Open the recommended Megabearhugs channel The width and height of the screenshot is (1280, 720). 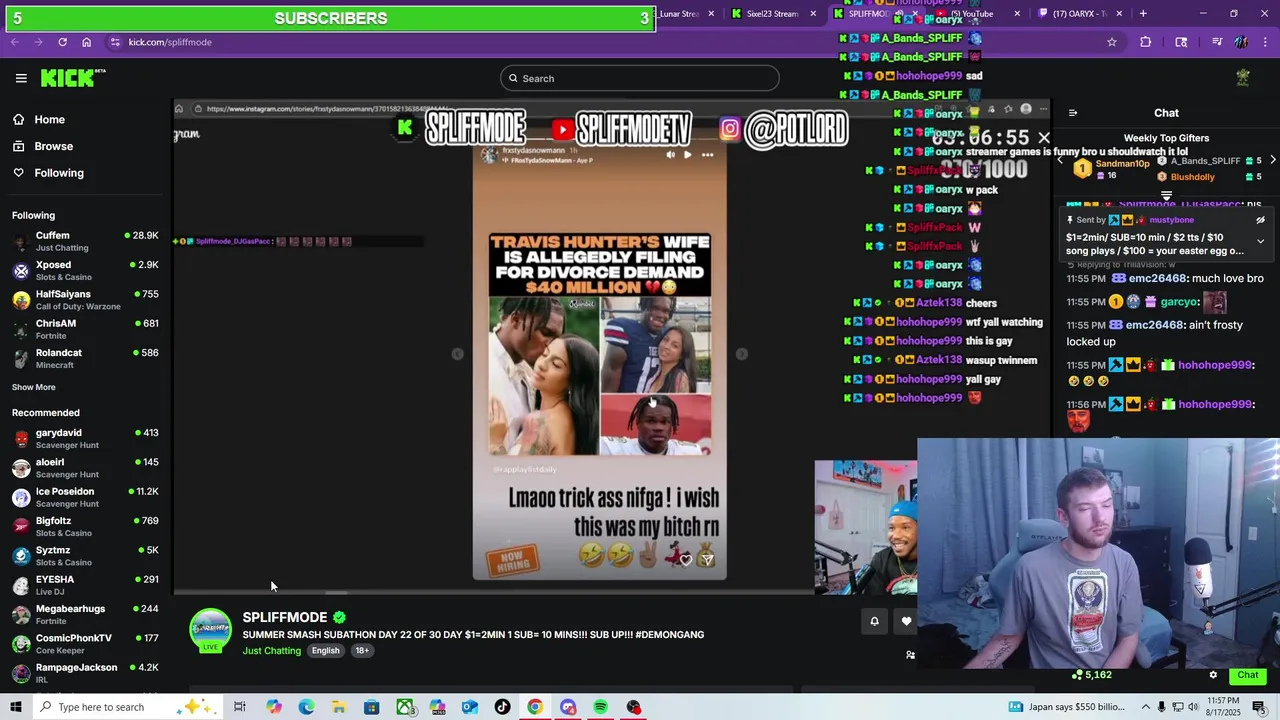85,614
